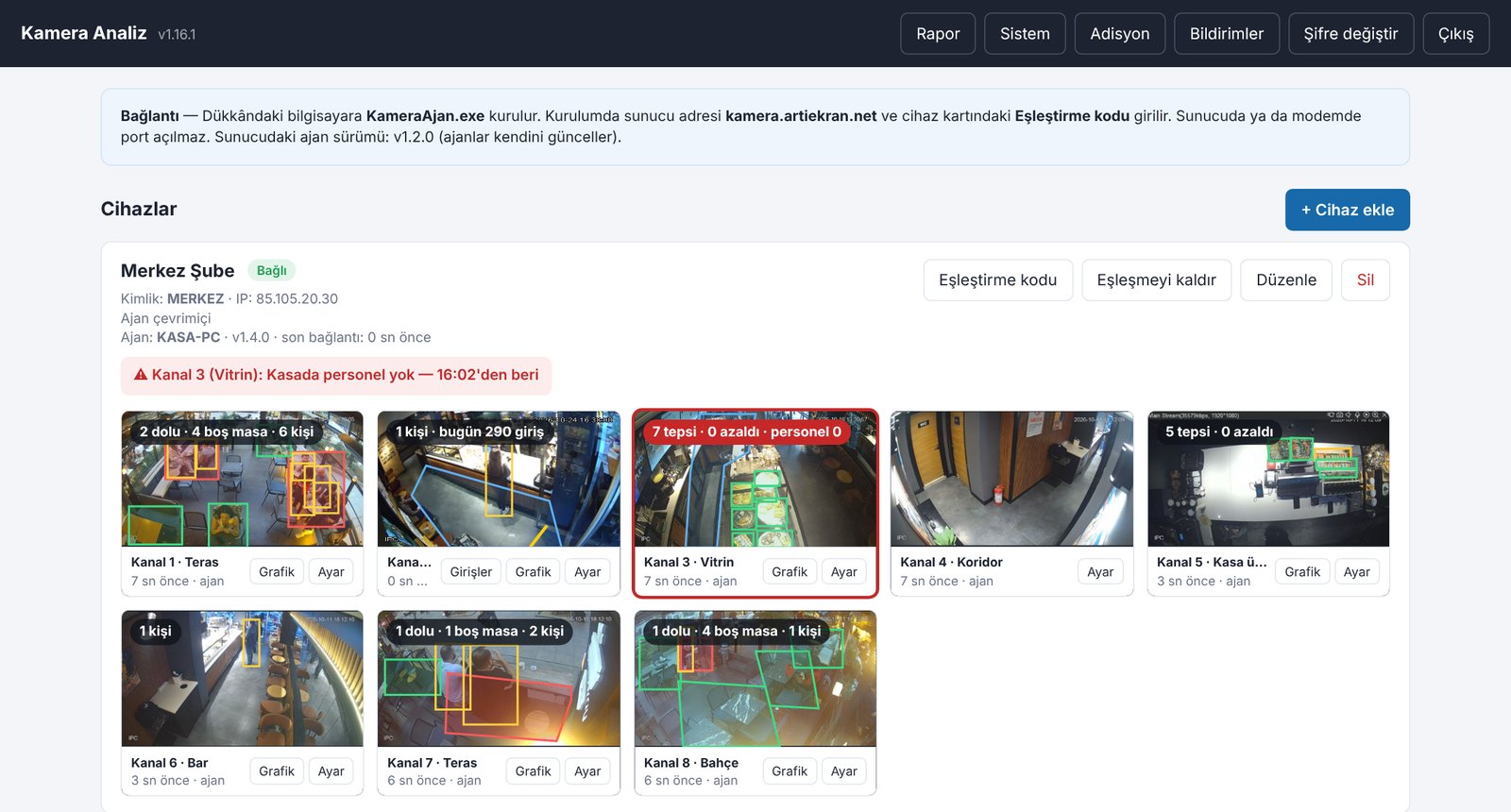This screenshot has width=1511, height=812.
Task: Open Kanal 1 · Teras camera thumbnail
Action: click(242, 479)
